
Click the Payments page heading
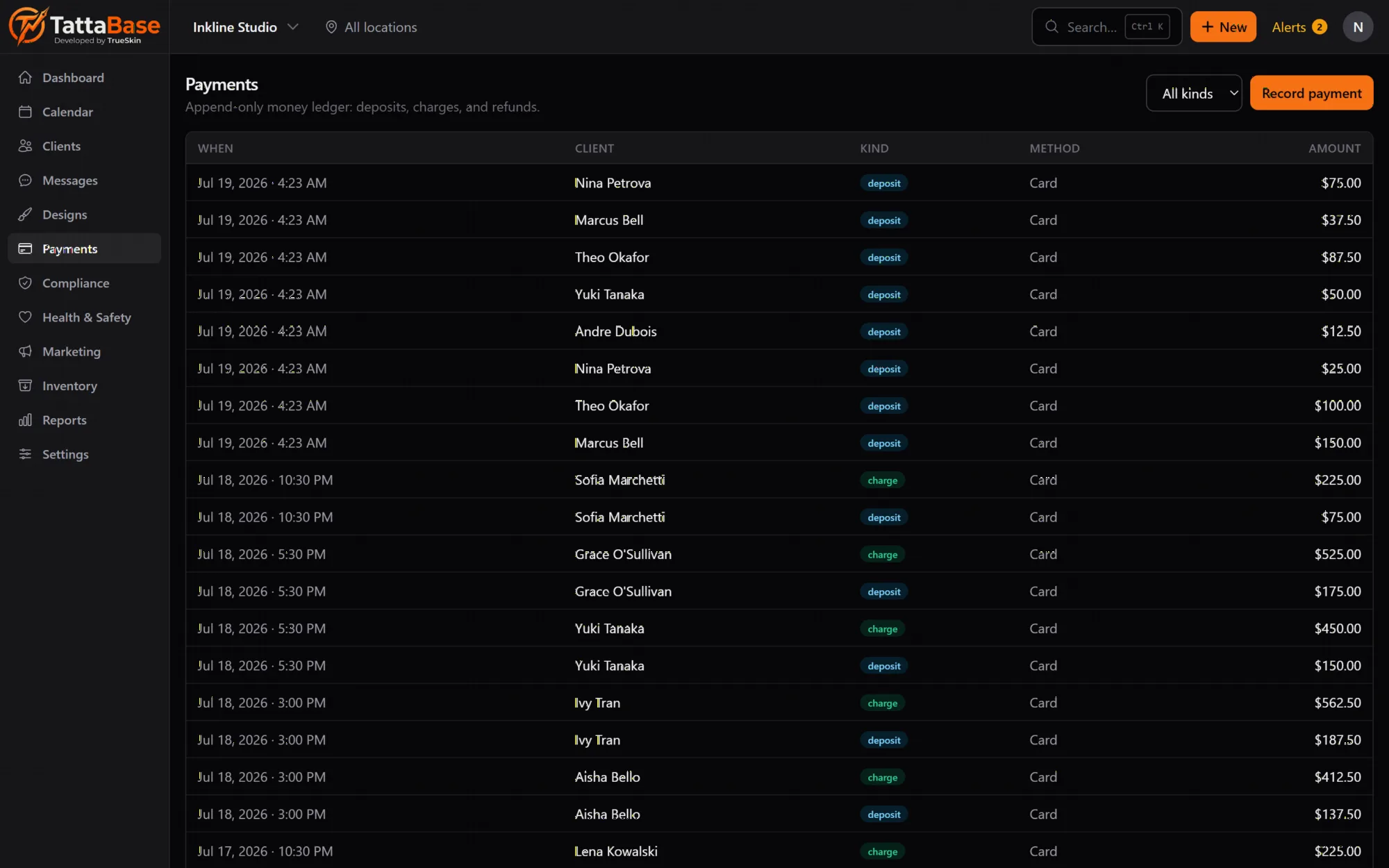(x=222, y=85)
